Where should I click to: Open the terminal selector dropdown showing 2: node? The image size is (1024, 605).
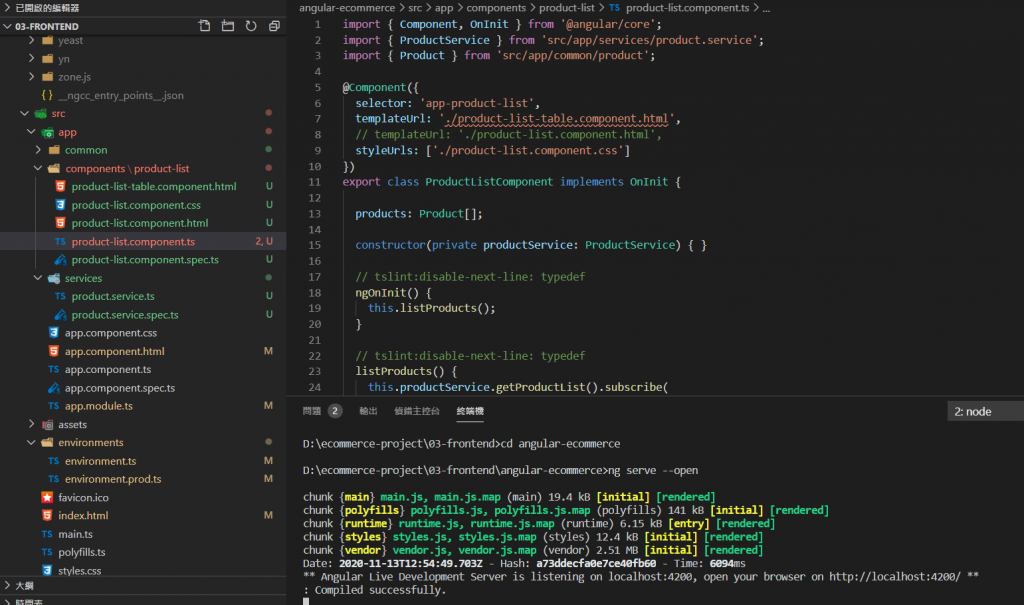pyautogui.click(x=985, y=412)
